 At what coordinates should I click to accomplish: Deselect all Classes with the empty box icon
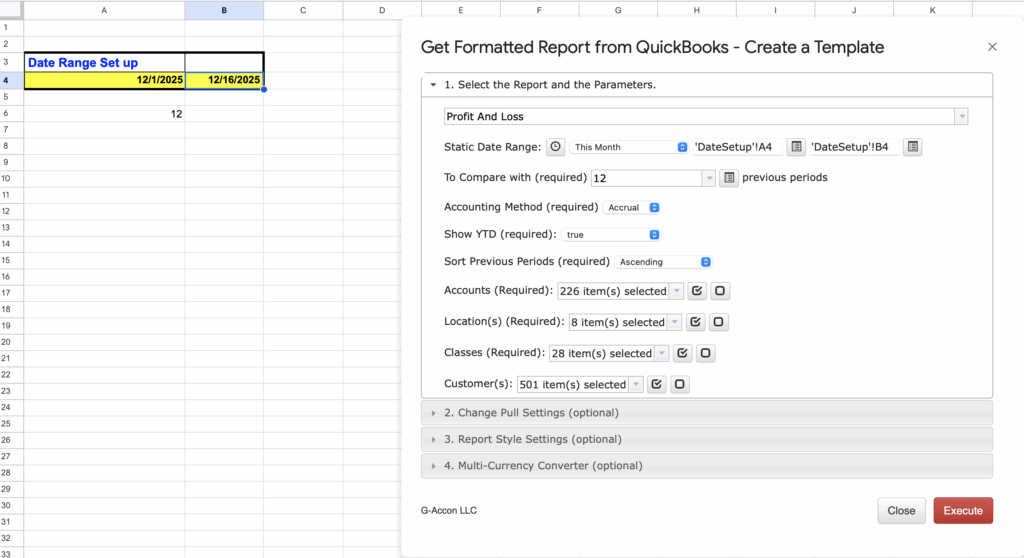[x=705, y=353]
